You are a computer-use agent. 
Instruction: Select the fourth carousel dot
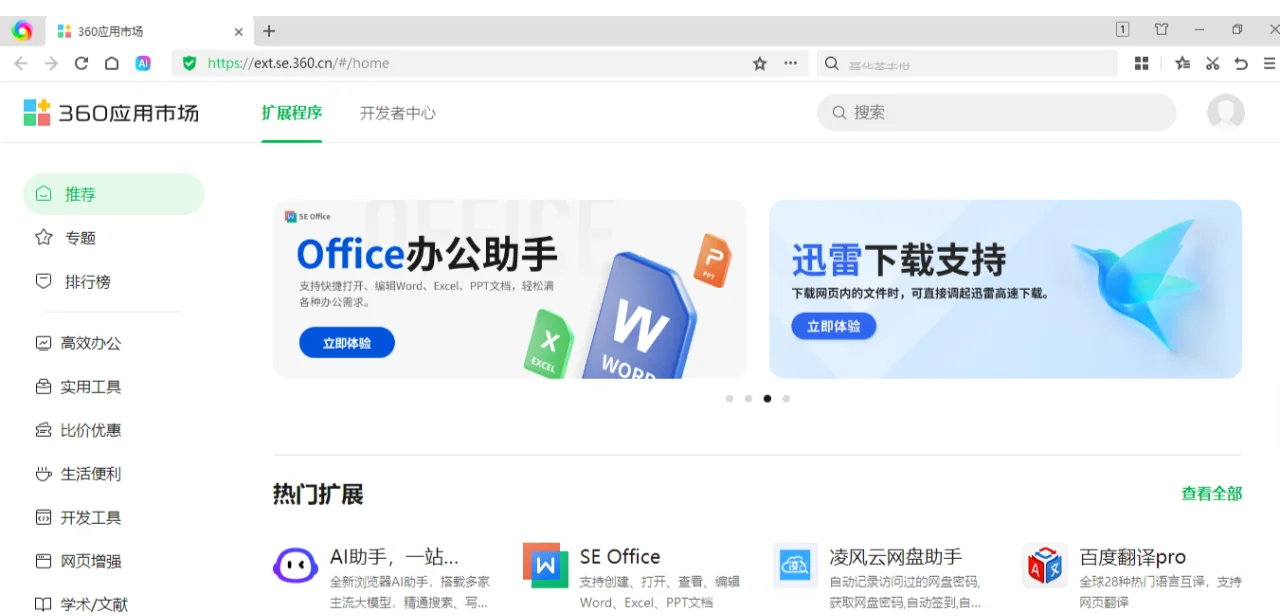(786, 398)
